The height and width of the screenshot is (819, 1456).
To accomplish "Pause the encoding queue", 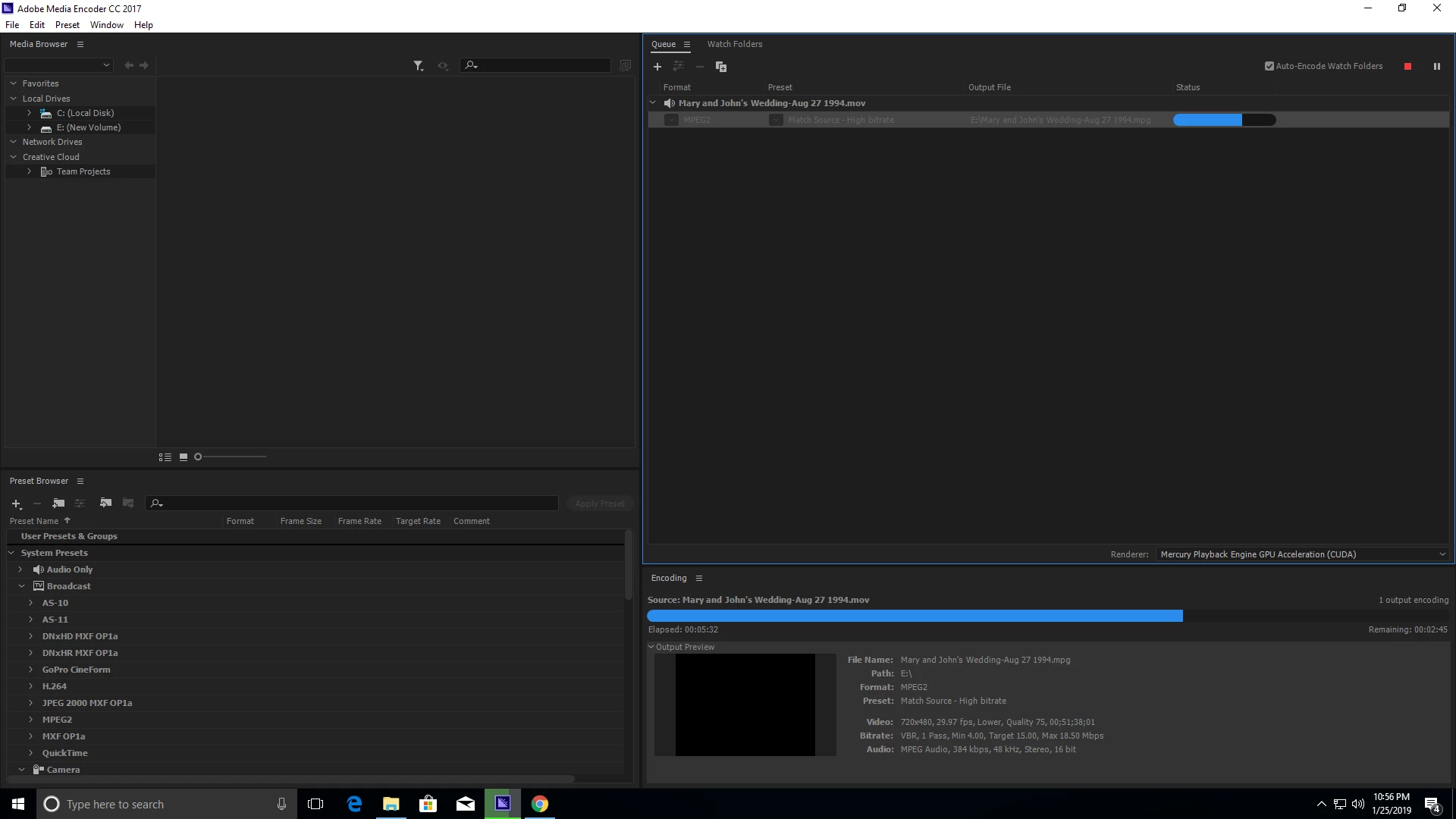I will tap(1436, 67).
